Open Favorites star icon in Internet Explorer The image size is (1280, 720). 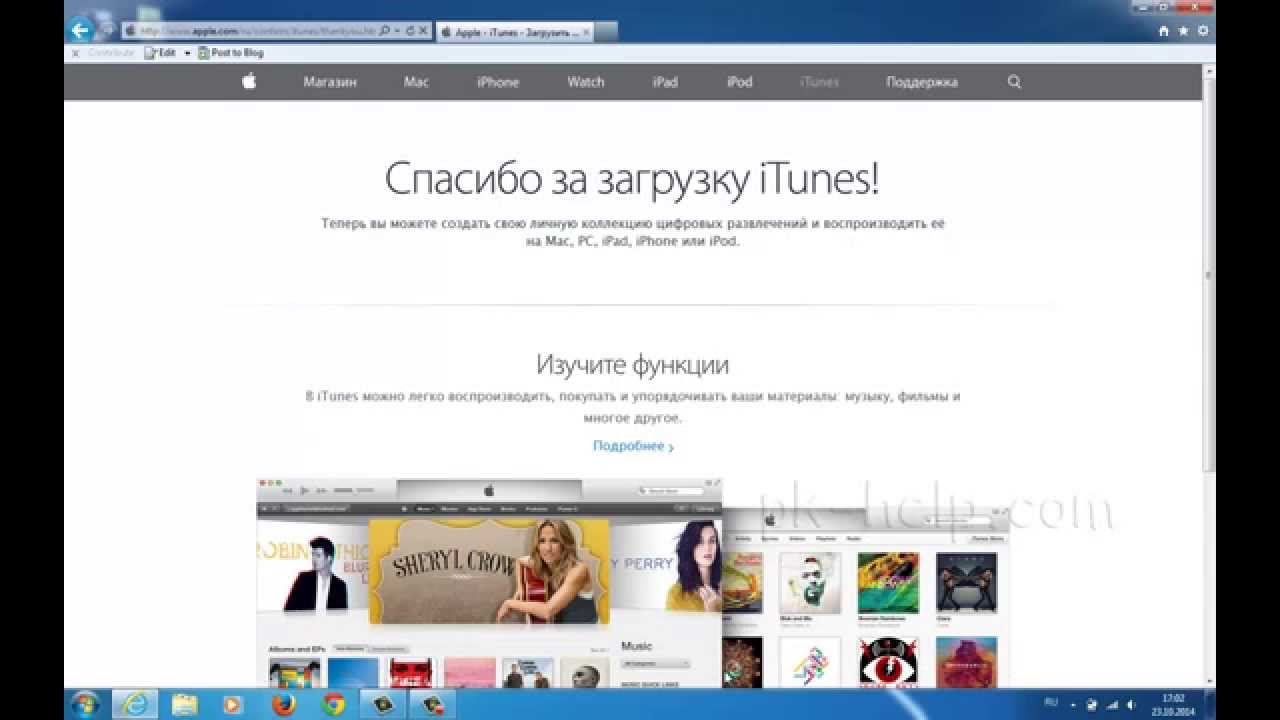pos(1183,31)
